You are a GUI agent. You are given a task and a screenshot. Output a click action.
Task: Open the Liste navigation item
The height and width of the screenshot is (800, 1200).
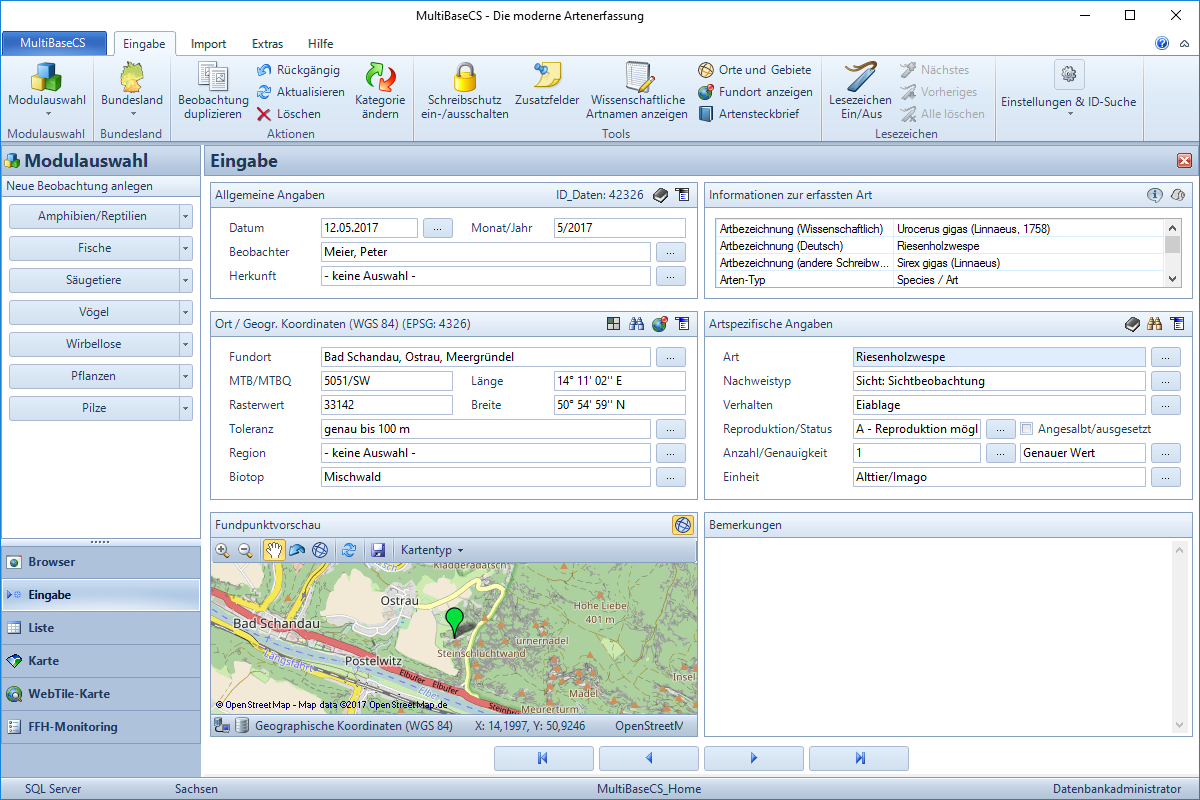click(x=100, y=628)
